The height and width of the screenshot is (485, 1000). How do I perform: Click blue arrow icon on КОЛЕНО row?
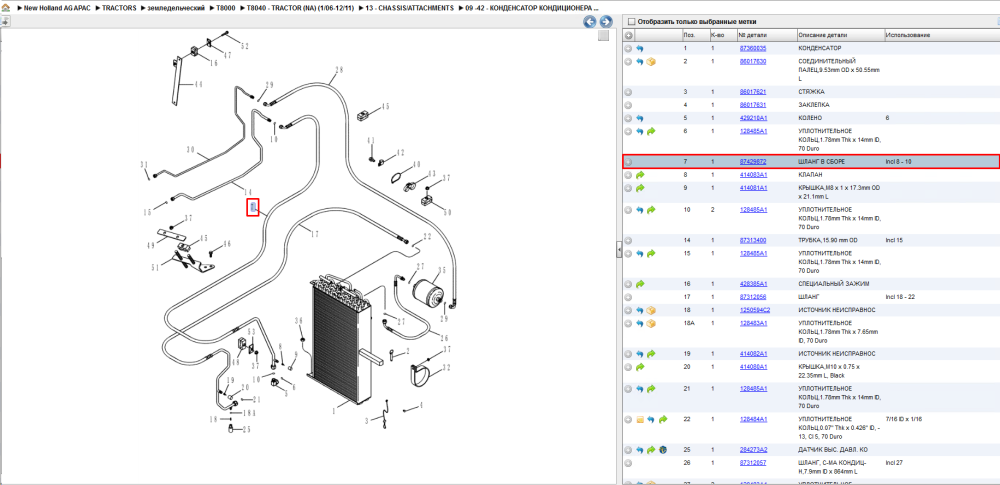point(640,119)
